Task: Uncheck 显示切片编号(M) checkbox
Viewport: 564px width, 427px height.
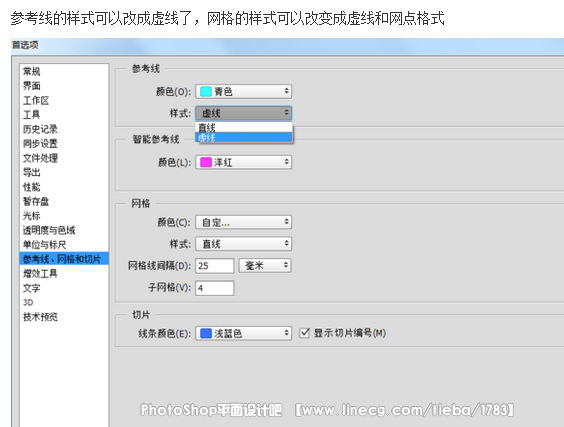Action: [304, 333]
